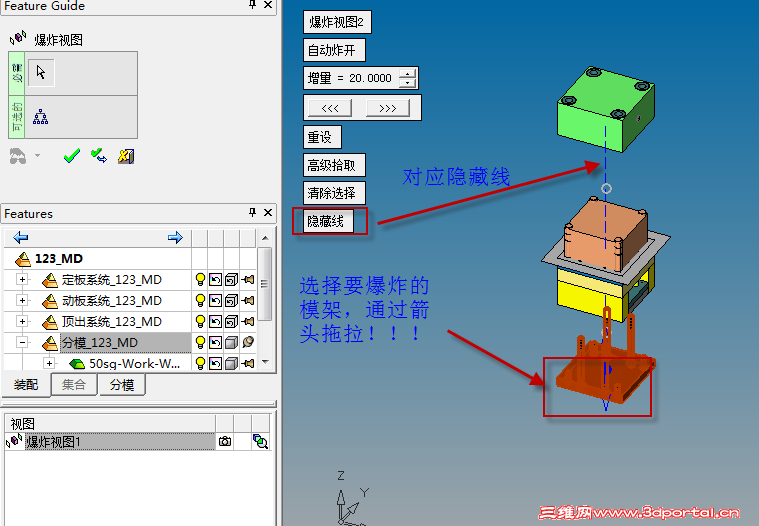The height and width of the screenshot is (526, 759).
Task: Expand the 定板系统_123_MD node
Action: (x=22, y=279)
